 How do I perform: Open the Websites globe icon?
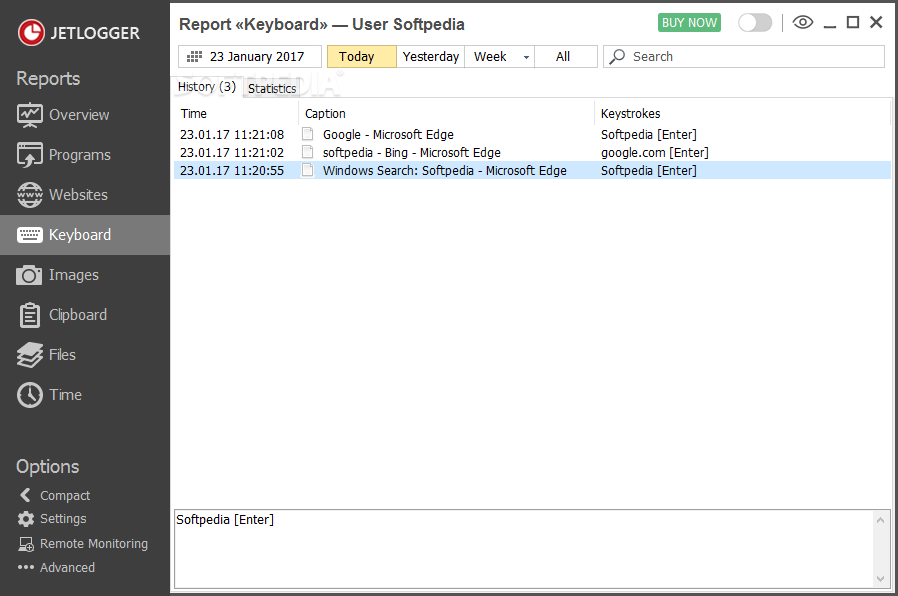29,195
